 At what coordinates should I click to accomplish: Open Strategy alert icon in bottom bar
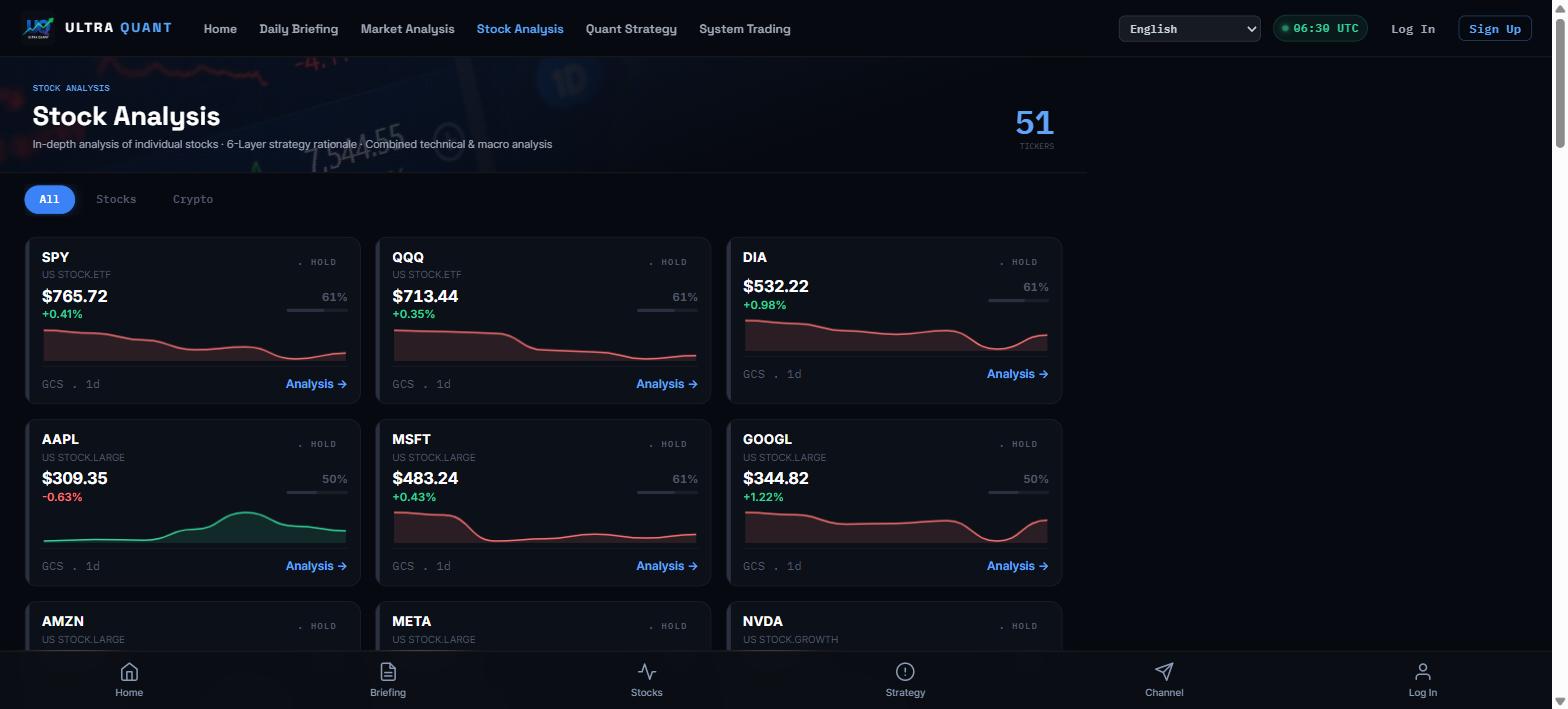pos(905,672)
